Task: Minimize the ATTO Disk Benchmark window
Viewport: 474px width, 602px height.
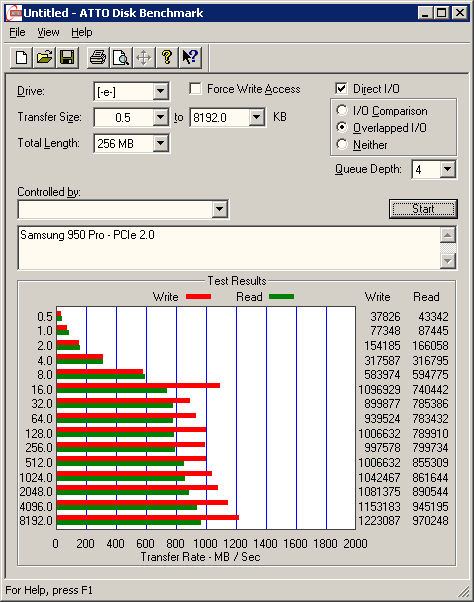Action: pyautogui.click(x=424, y=13)
